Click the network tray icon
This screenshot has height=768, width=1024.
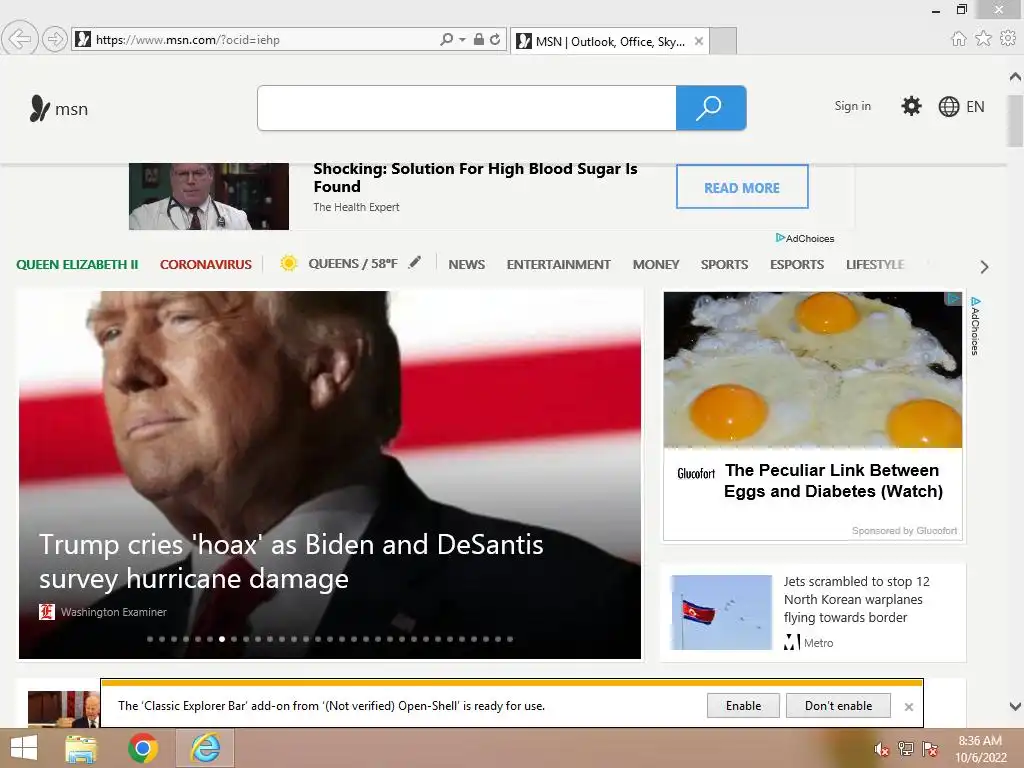tap(905, 748)
